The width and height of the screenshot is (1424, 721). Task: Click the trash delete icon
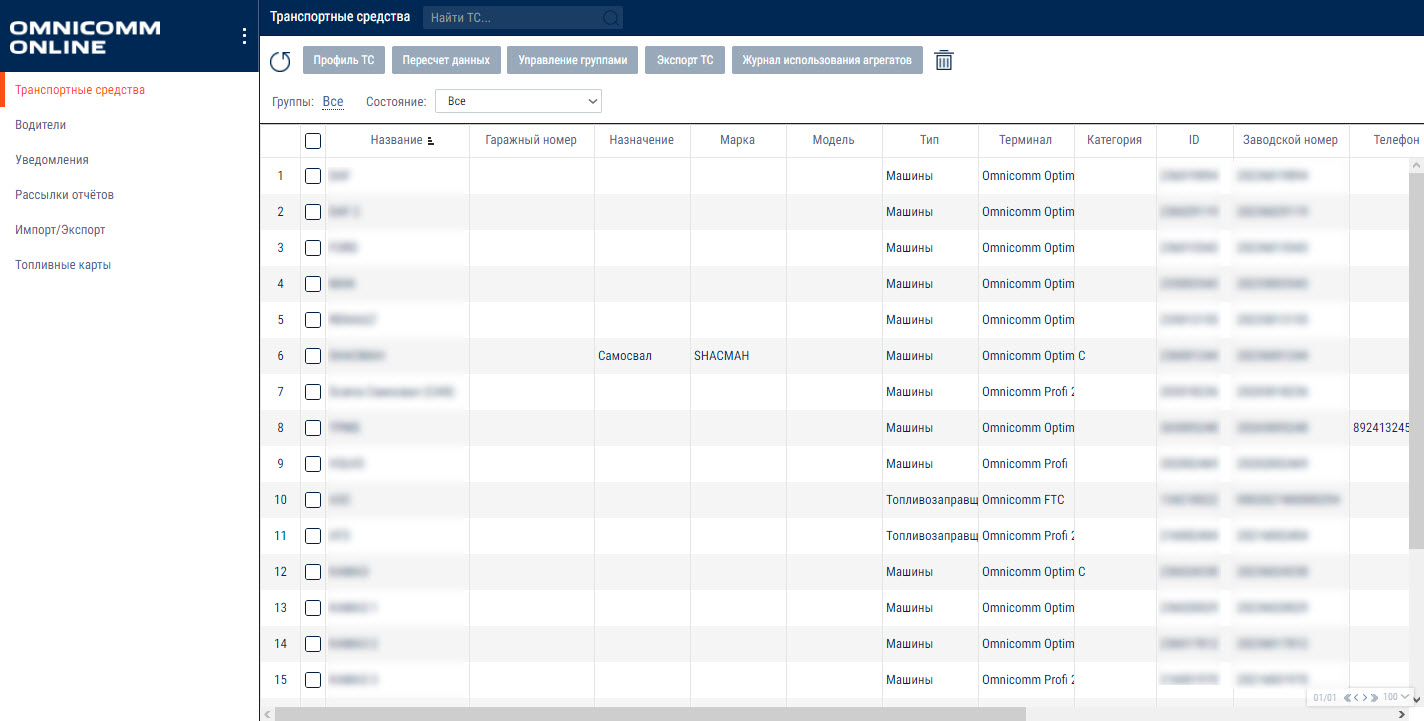943,60
